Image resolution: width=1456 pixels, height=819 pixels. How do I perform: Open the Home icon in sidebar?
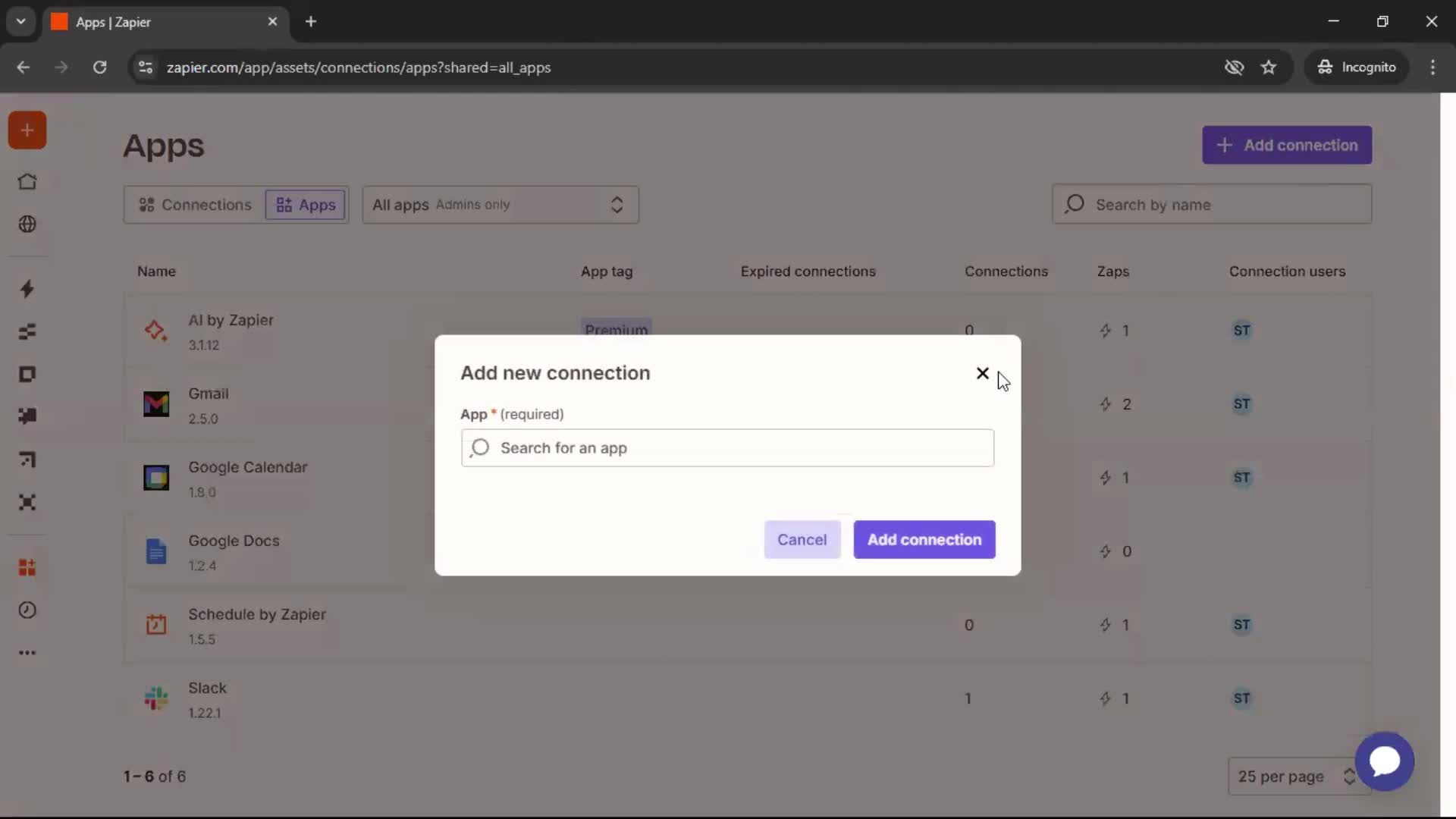click(27, 182)
